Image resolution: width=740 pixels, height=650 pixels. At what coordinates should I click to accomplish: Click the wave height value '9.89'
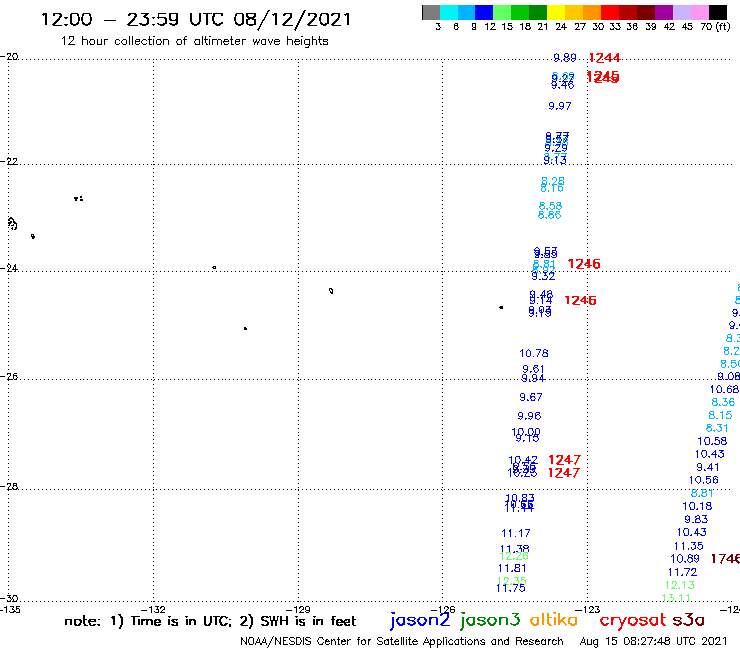[564, 58]
